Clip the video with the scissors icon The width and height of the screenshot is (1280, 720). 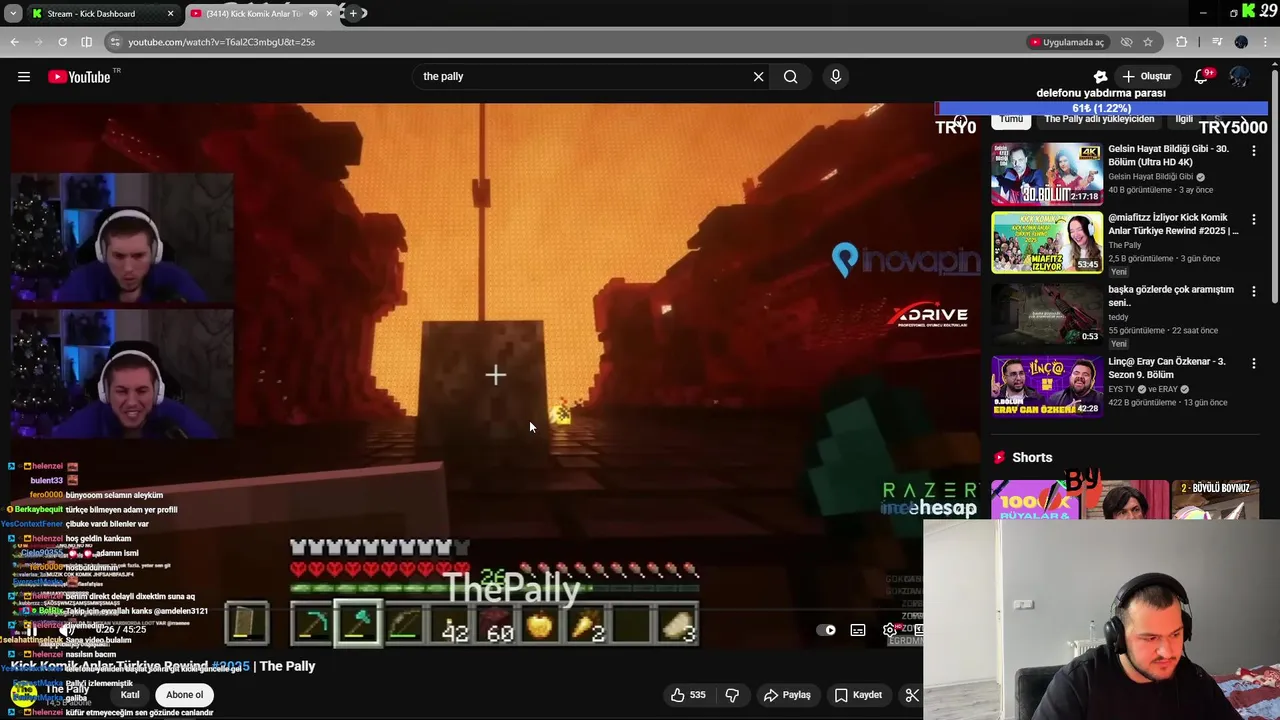(912, 695)
